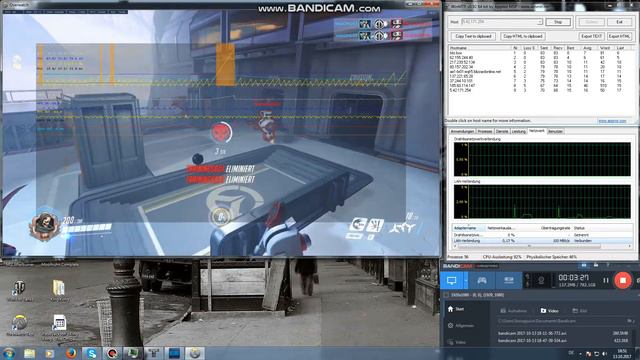Open screen mode dropdown arrow in Bandicam
The height and width of the screenshot is (360, 640).
[x=466, y=280]
